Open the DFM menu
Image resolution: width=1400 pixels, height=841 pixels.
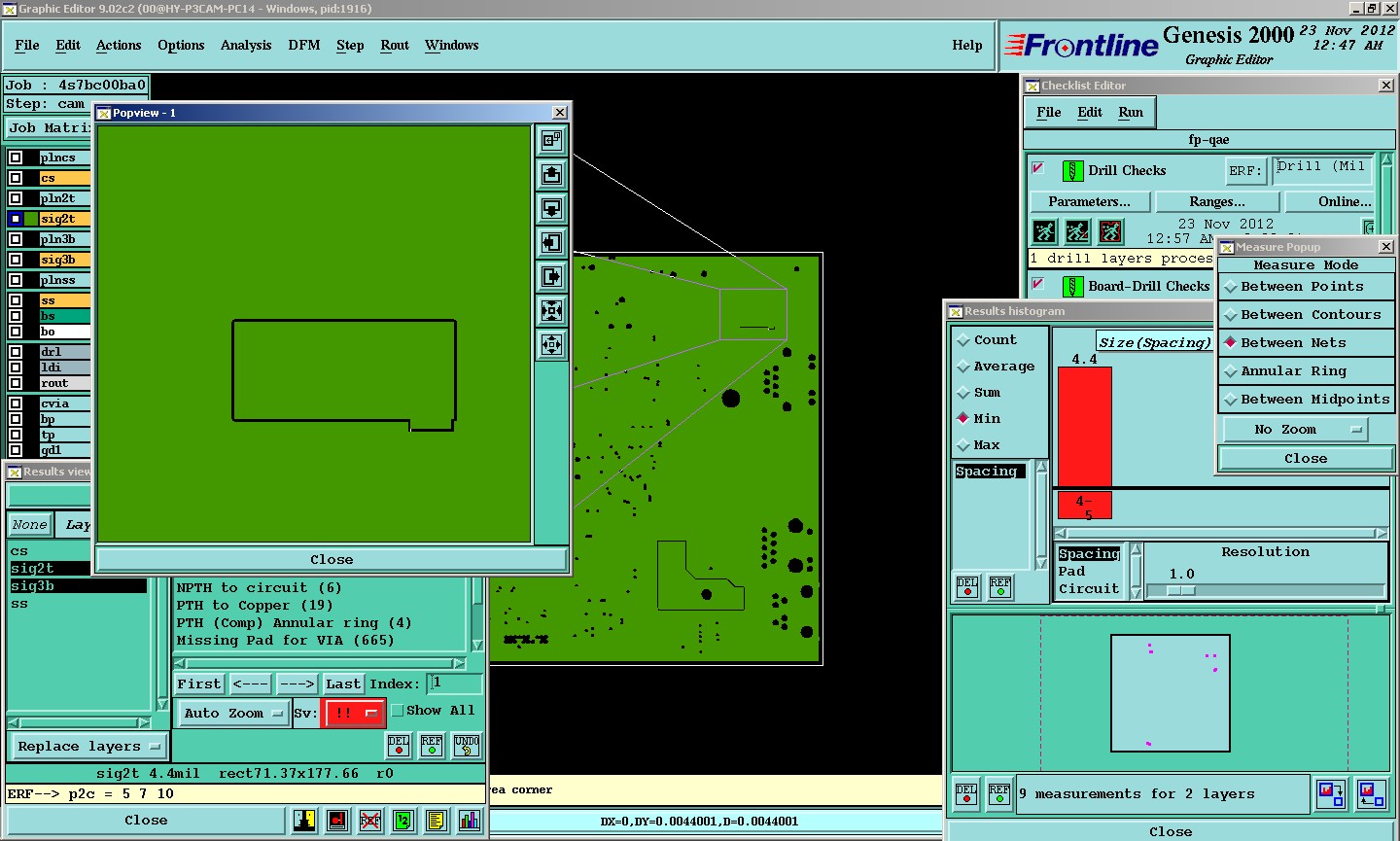304,46
